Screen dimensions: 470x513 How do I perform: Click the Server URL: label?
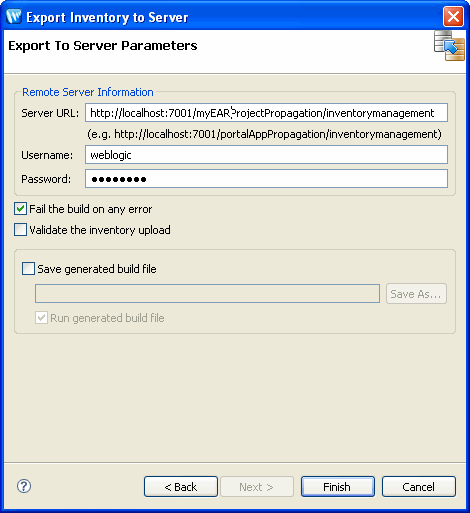tap(50, 113)
